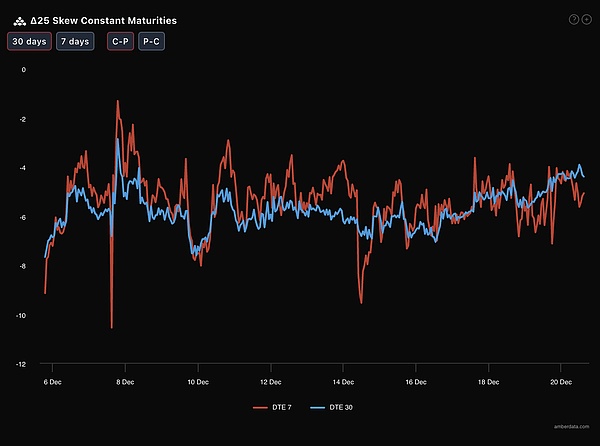Screen dimensions: 600x446
Task: Select the C-P skew mode
Action: [x=120, y=42]
